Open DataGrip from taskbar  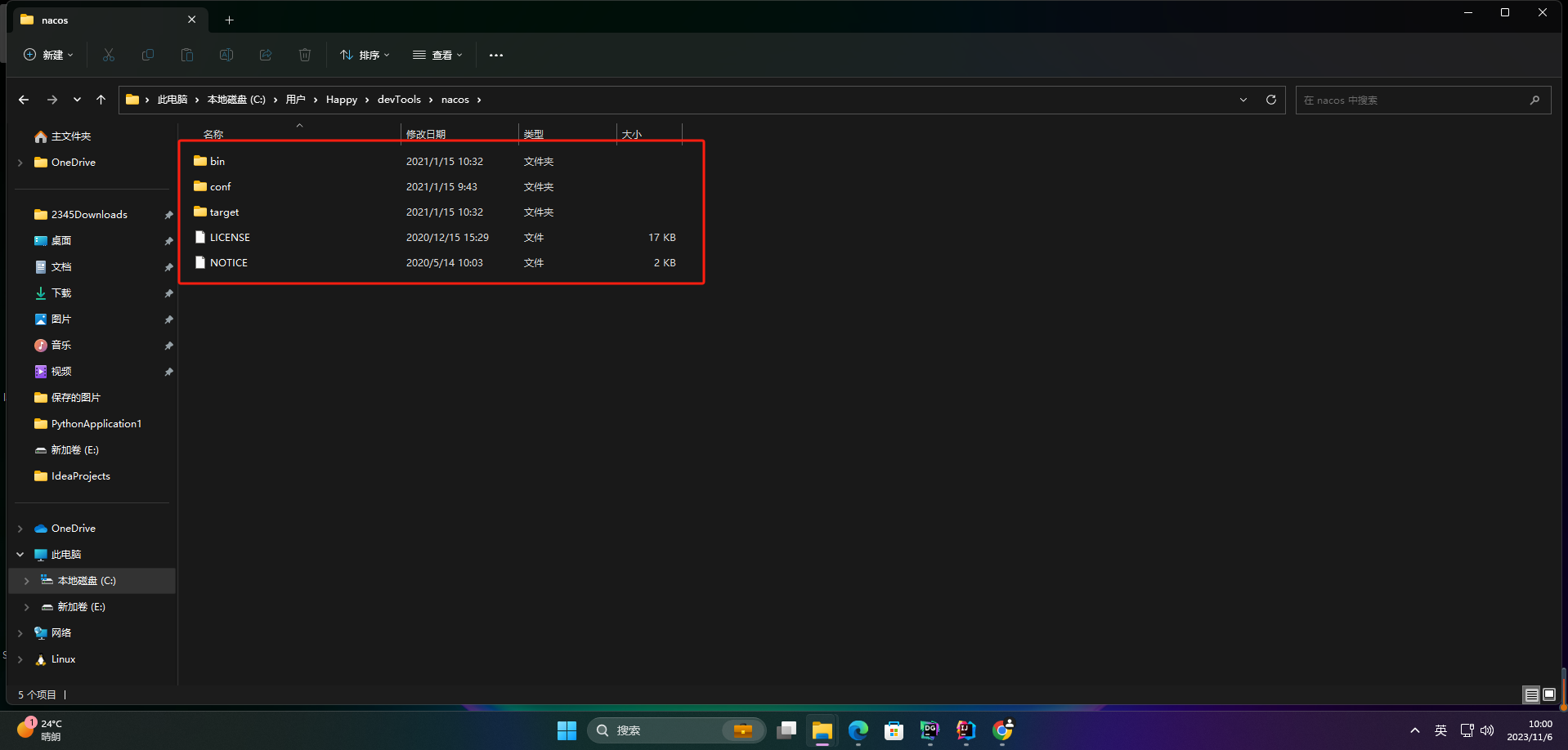pos(930,730)
